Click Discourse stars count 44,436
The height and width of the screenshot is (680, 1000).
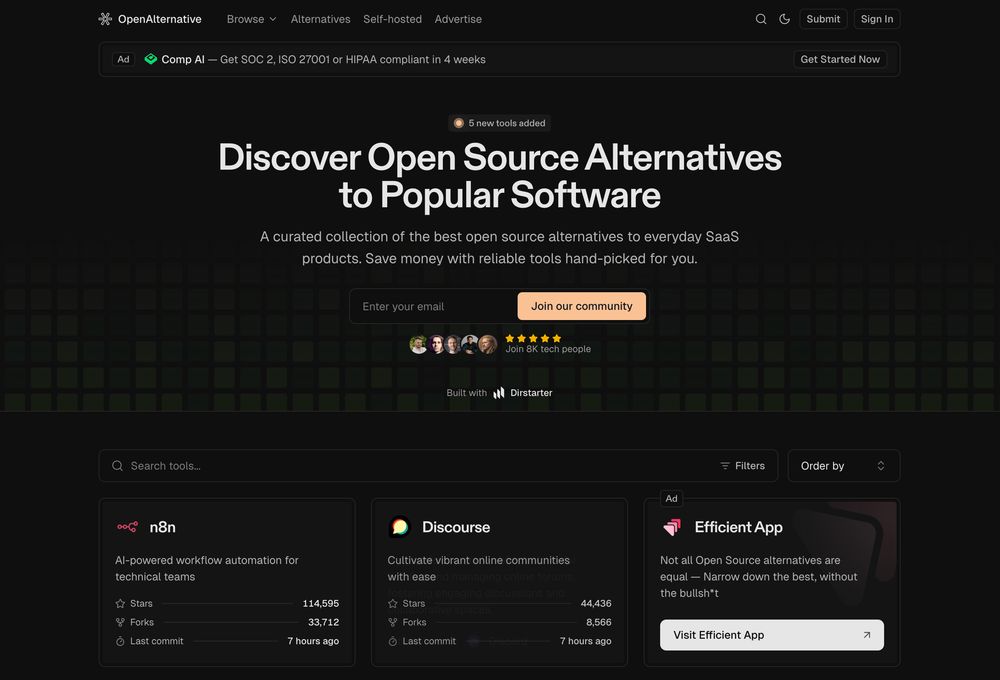point(596,603)
